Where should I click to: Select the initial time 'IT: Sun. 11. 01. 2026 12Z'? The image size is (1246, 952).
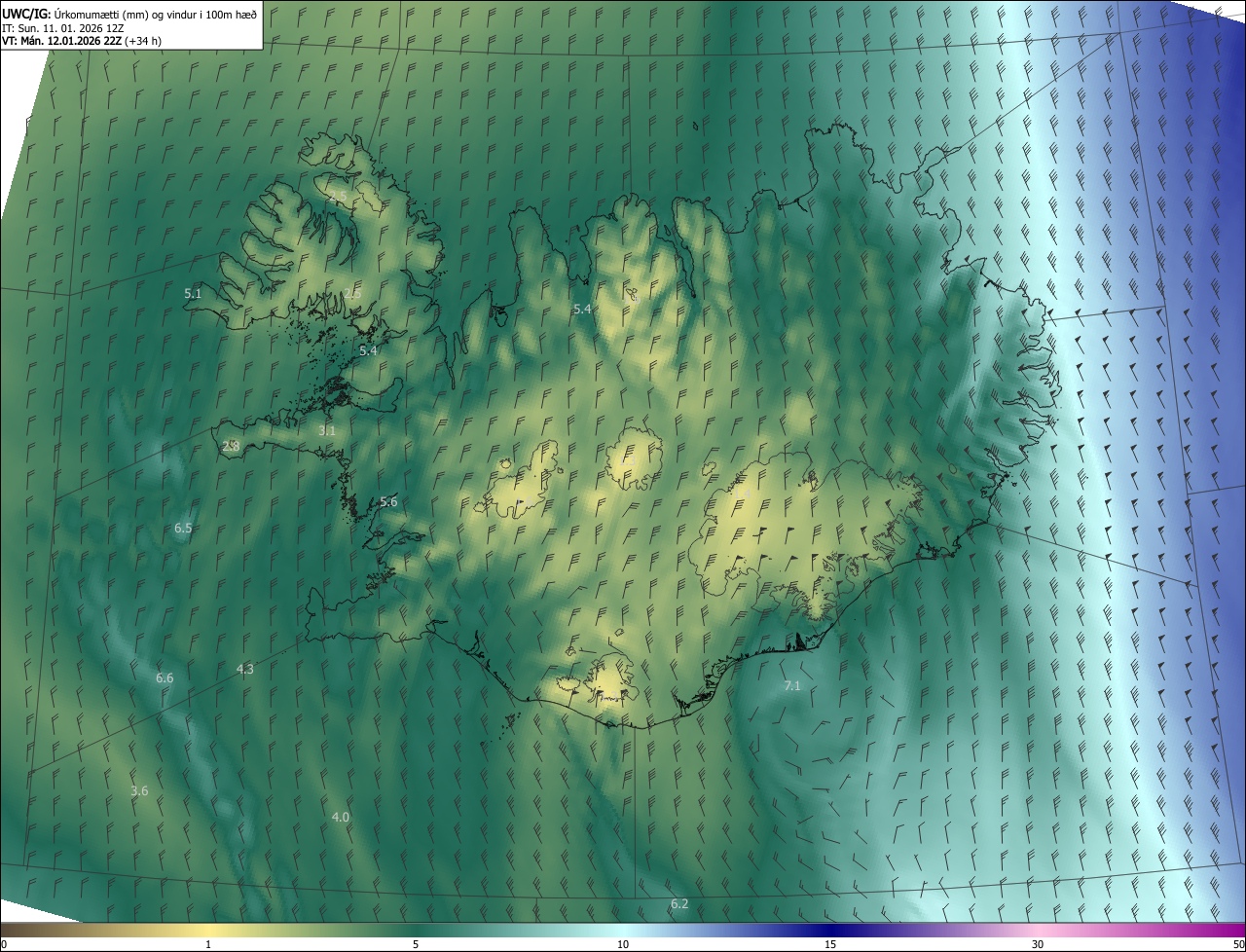(63, 27)
